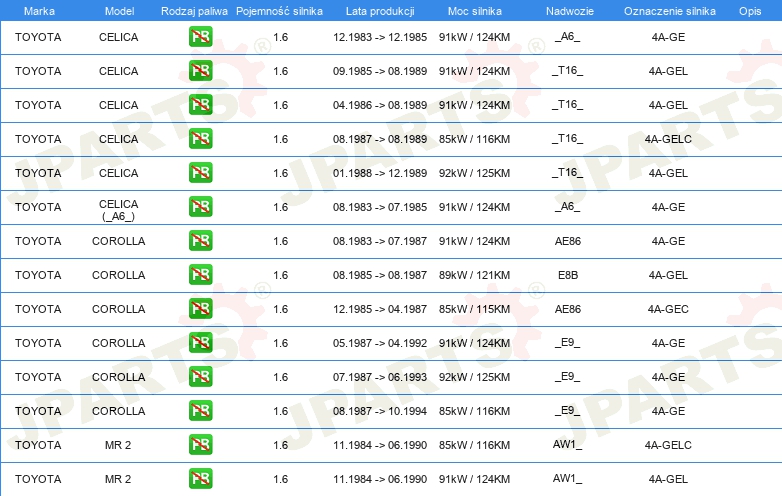This screenshot has width=782, height=496.
Task: Click body code E8B
Action: pyautogui.click(x=568, y=275)
